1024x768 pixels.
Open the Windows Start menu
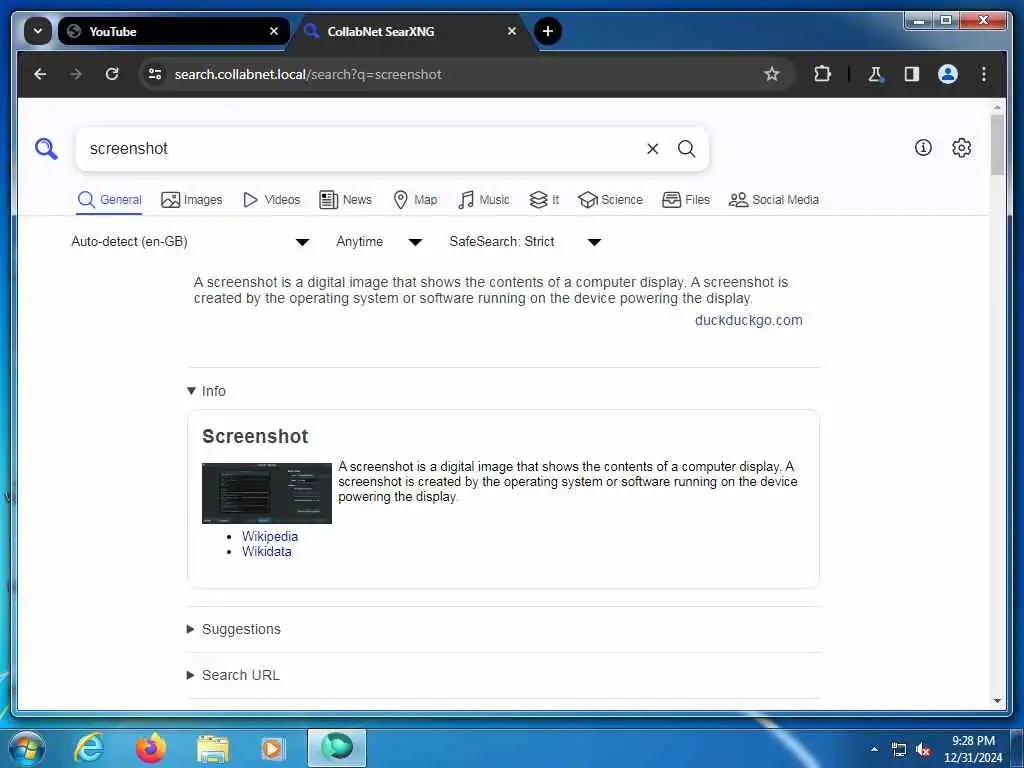(x=27, y=748)
